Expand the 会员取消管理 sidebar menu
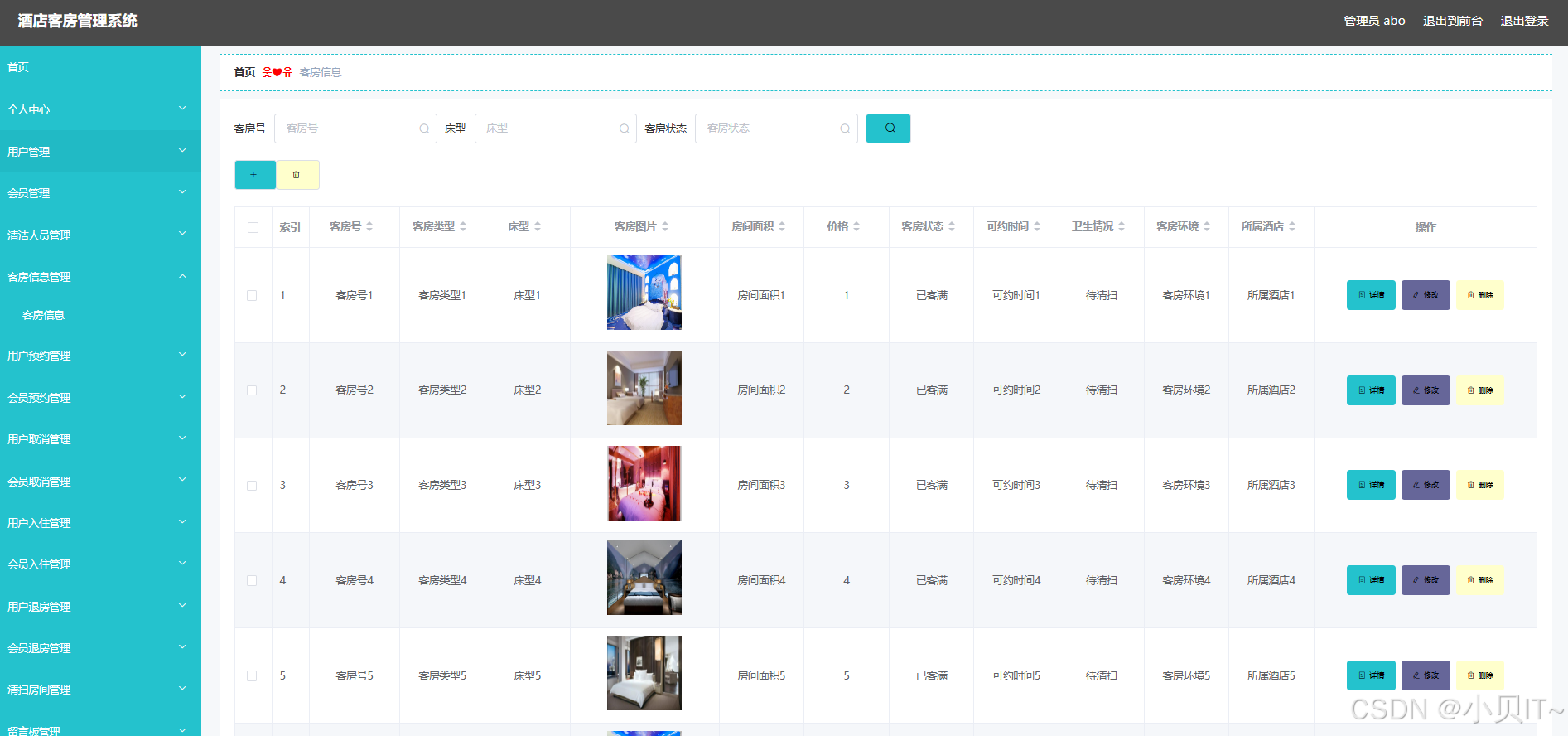The image size is (1568, 736). 100,482
